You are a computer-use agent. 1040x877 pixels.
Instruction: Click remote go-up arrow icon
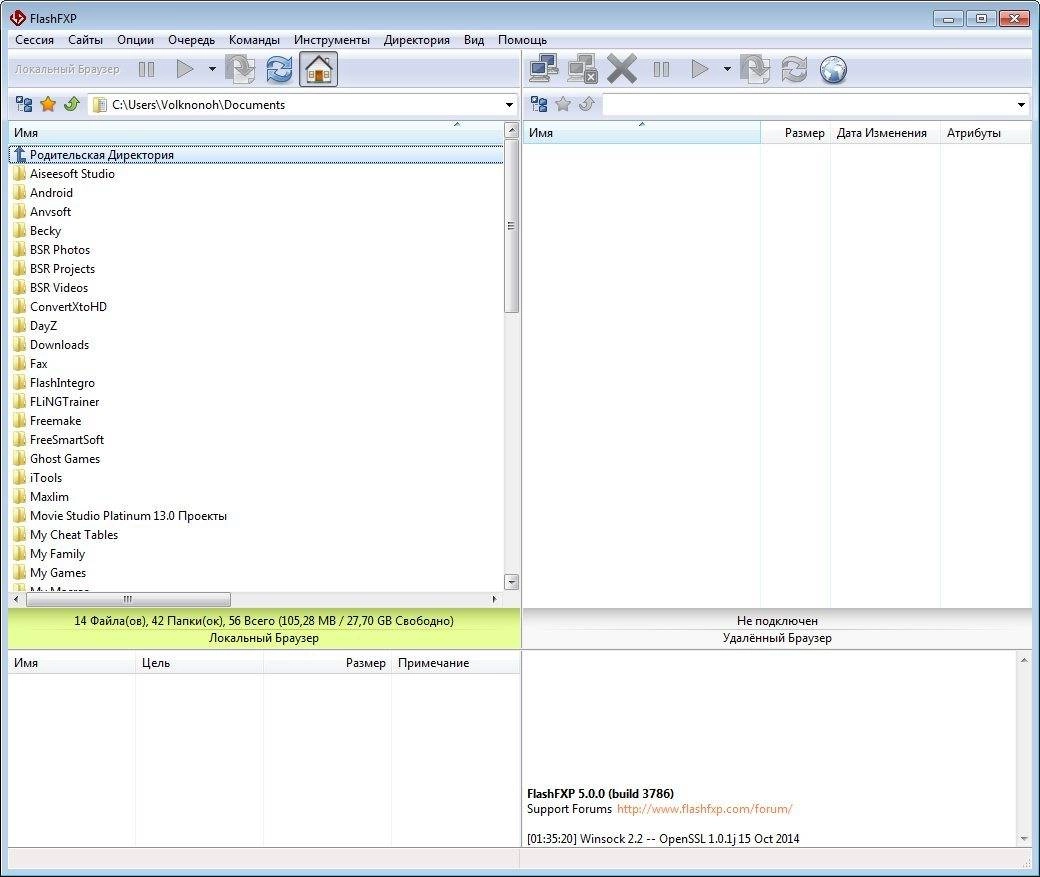pos(586,104)
